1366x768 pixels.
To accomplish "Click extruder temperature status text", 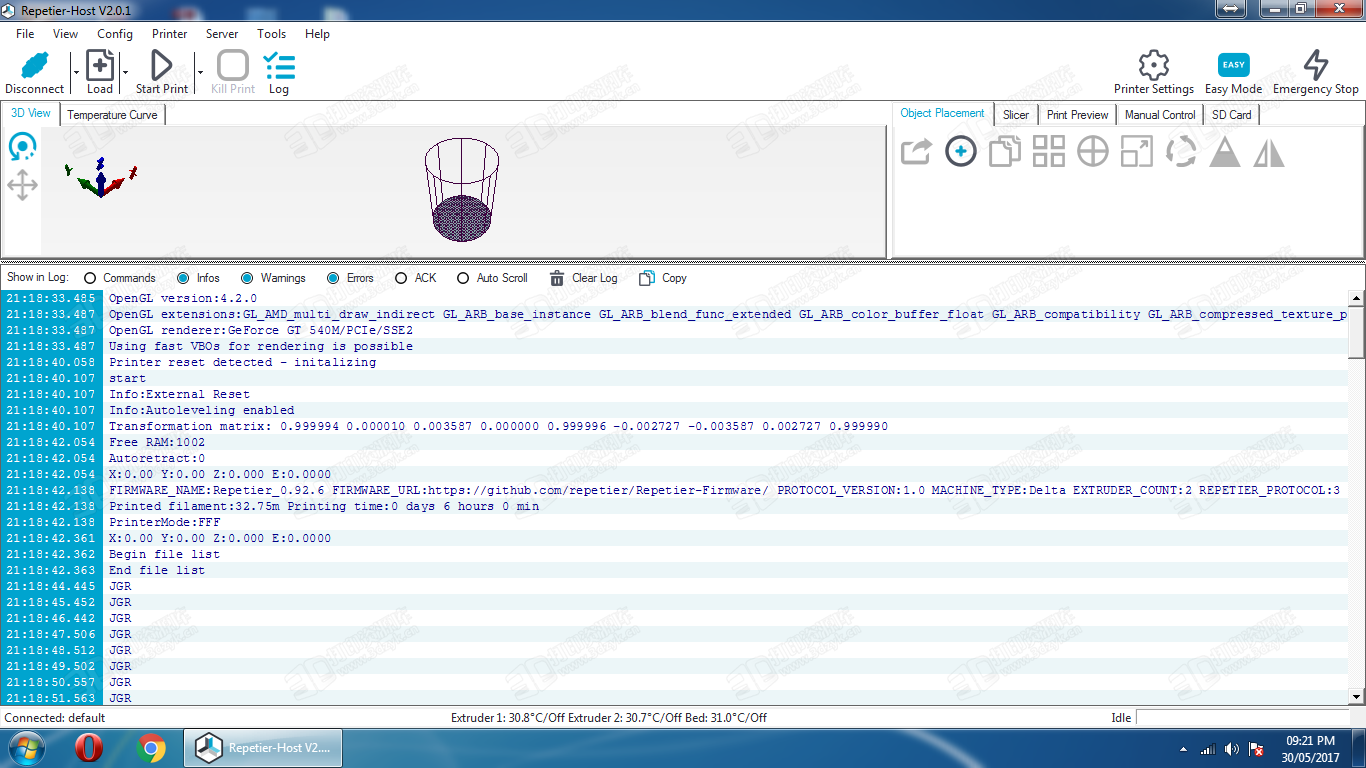I will coord(609,718).
